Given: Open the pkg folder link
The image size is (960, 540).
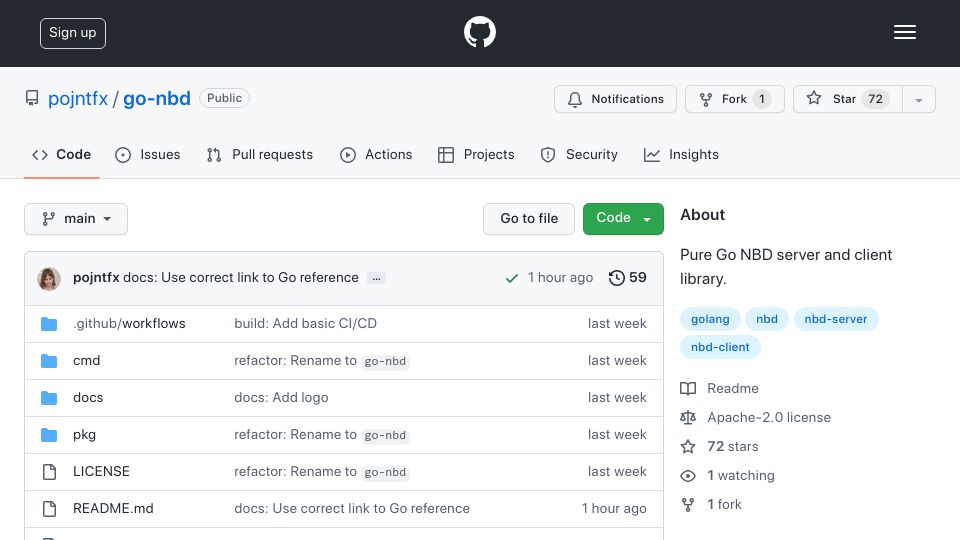Looking at the screenshot, I should point(84,435).
